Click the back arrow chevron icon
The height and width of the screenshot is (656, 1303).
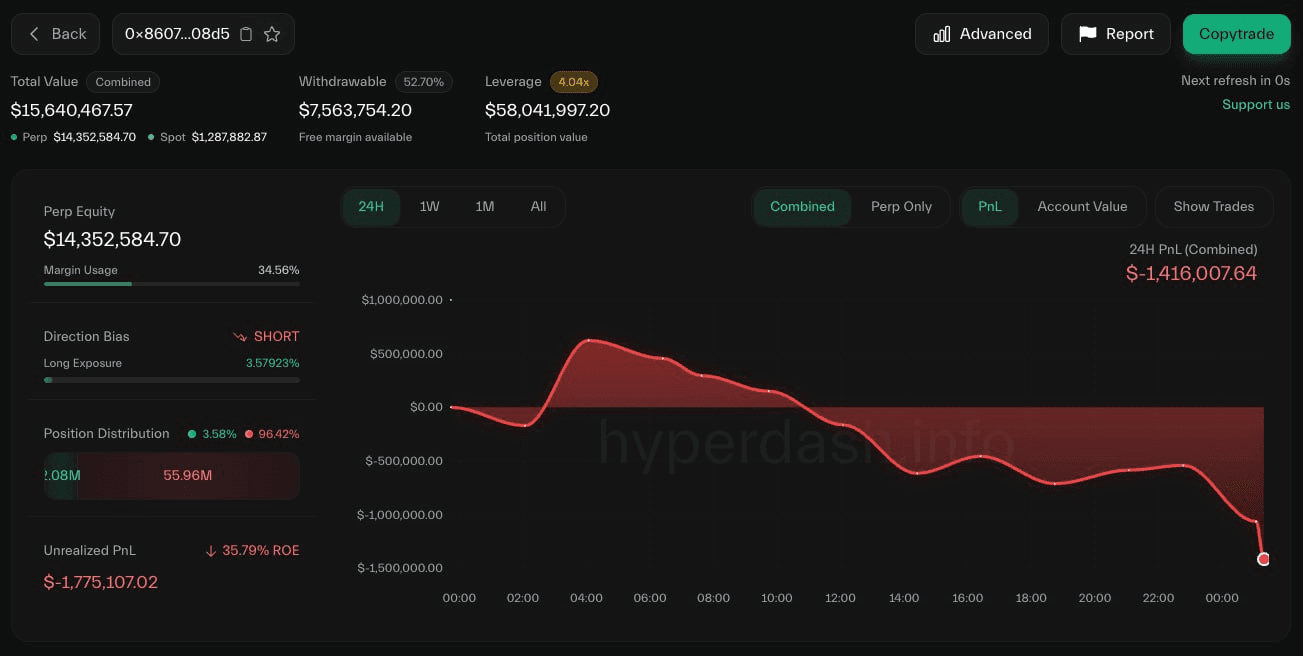(x=34, y=34)
